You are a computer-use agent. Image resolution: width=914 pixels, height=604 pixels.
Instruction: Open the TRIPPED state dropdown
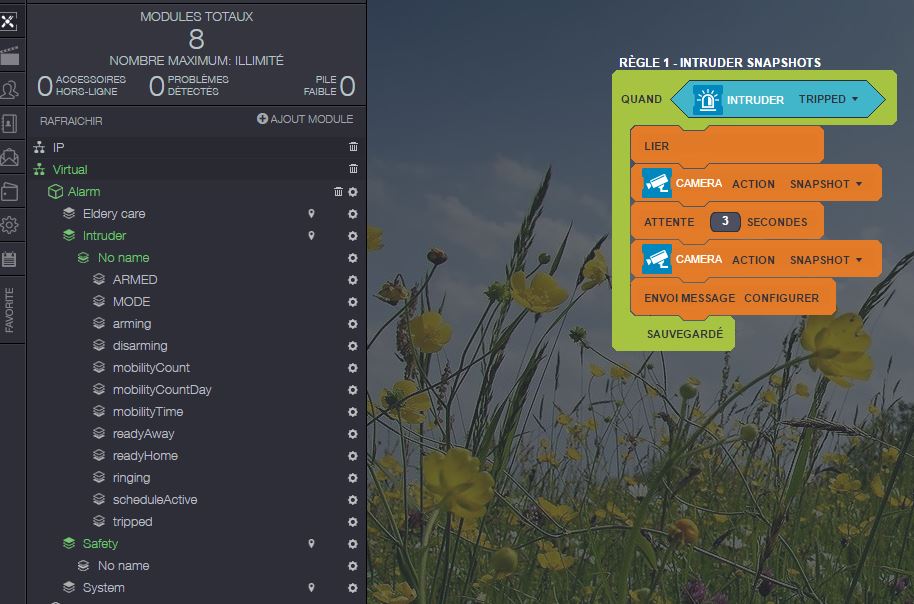829,100
